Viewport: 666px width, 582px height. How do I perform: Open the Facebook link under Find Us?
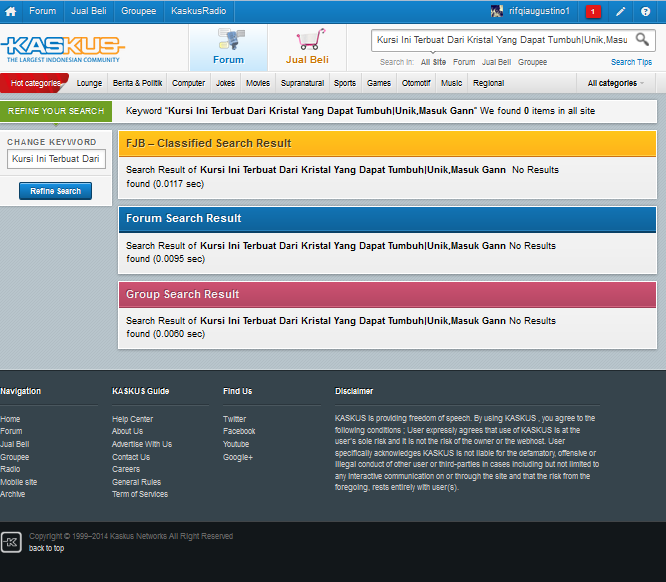point(239,431)
